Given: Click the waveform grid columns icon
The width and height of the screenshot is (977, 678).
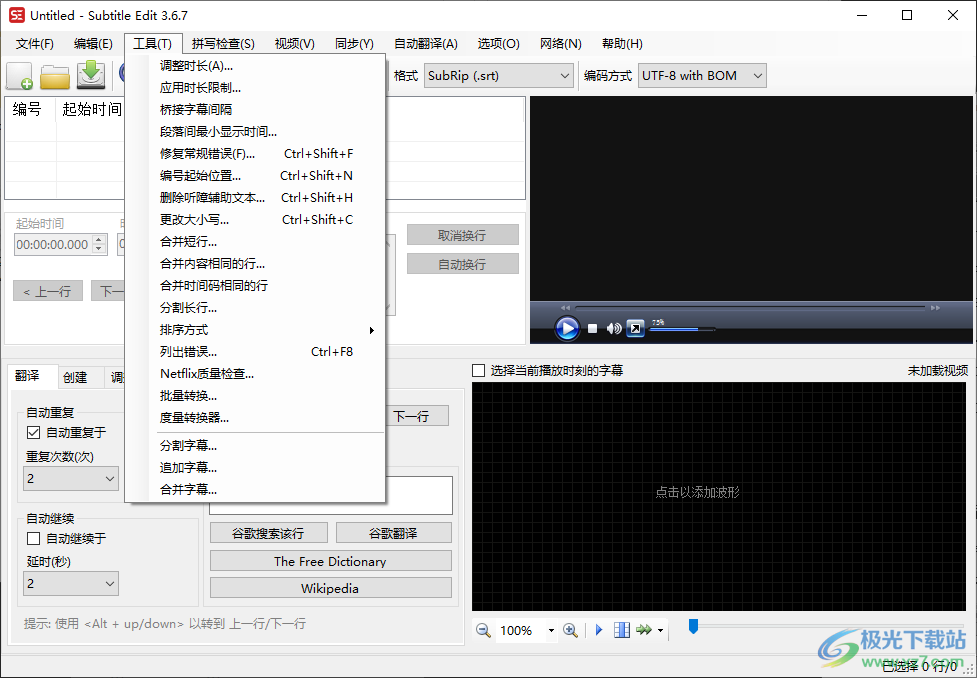Looking at the screenshot, I should tap(622, 630).
